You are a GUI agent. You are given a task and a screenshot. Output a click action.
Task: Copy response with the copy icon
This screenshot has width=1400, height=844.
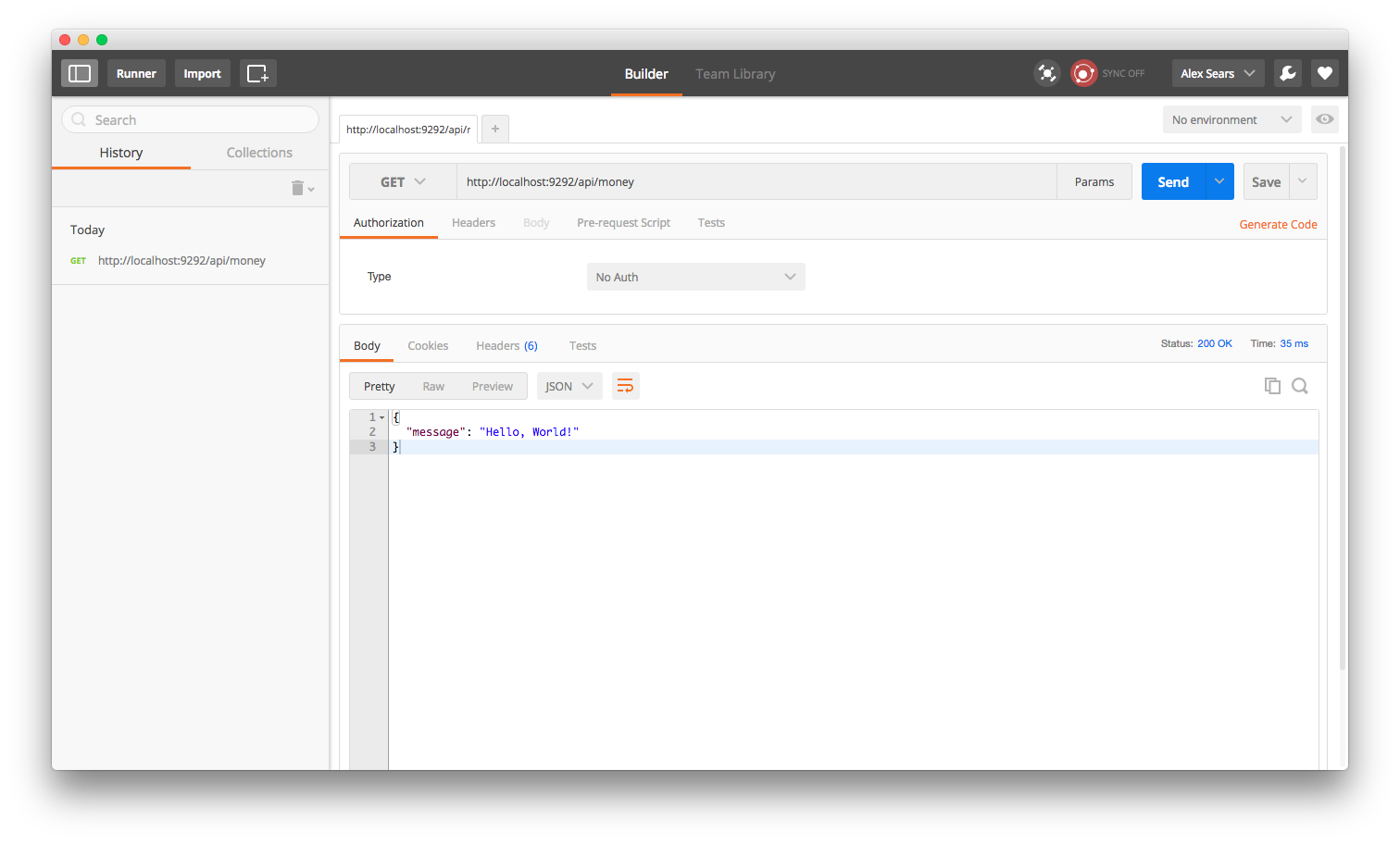pos(1272,386)
